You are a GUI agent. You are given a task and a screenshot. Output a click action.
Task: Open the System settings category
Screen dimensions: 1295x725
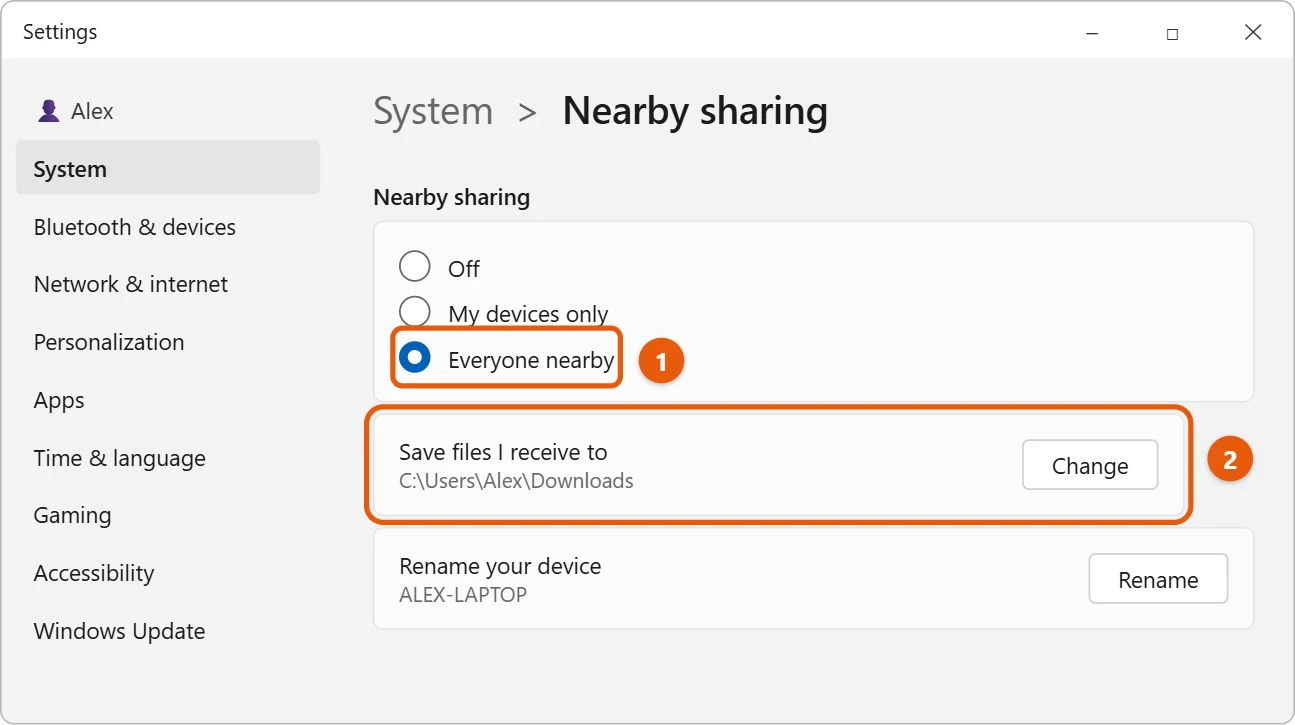(168, 168)
